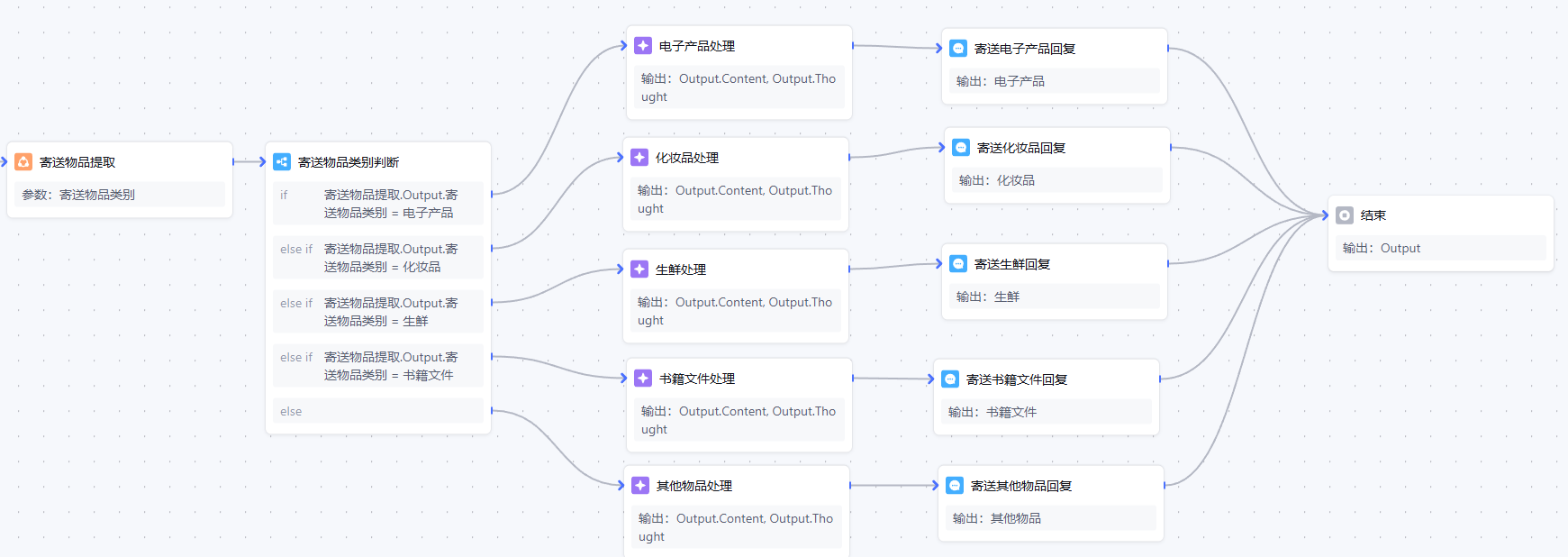Click the output port of the else branch
The height and width of the screenshot is (557, 1568).
[492, 411]
